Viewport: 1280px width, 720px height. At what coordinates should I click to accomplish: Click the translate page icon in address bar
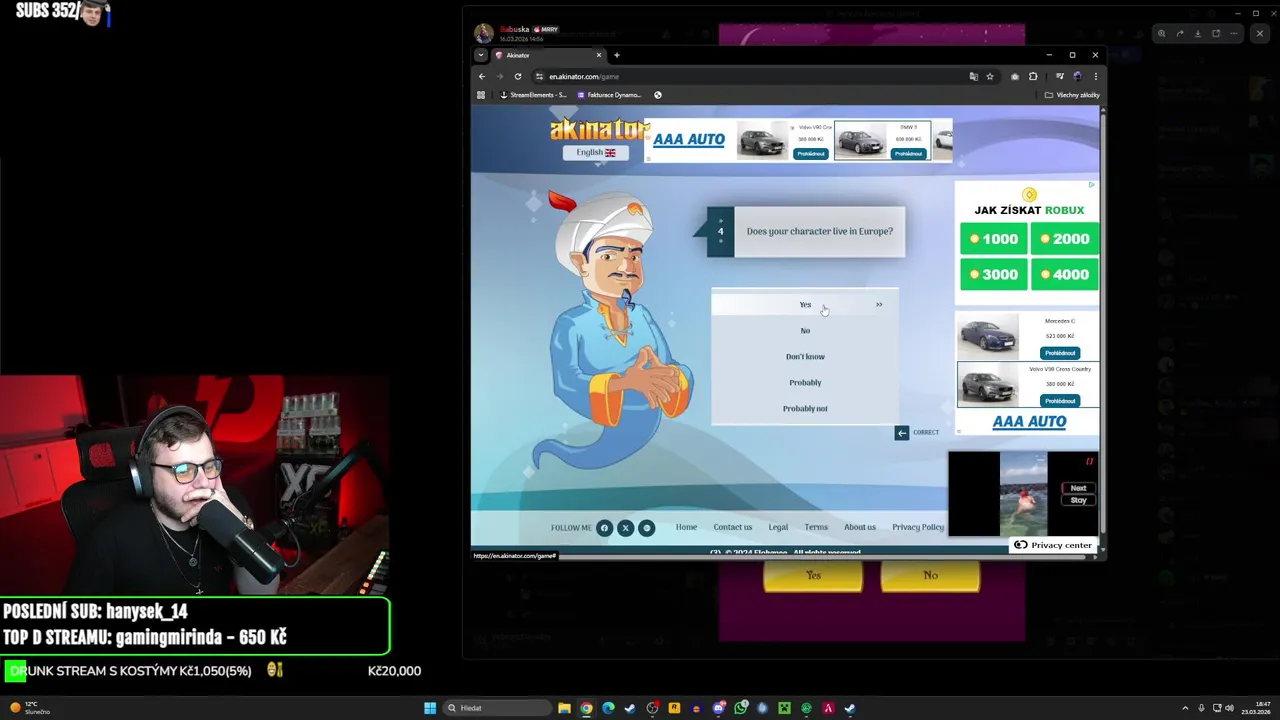(x=973, y=76)
